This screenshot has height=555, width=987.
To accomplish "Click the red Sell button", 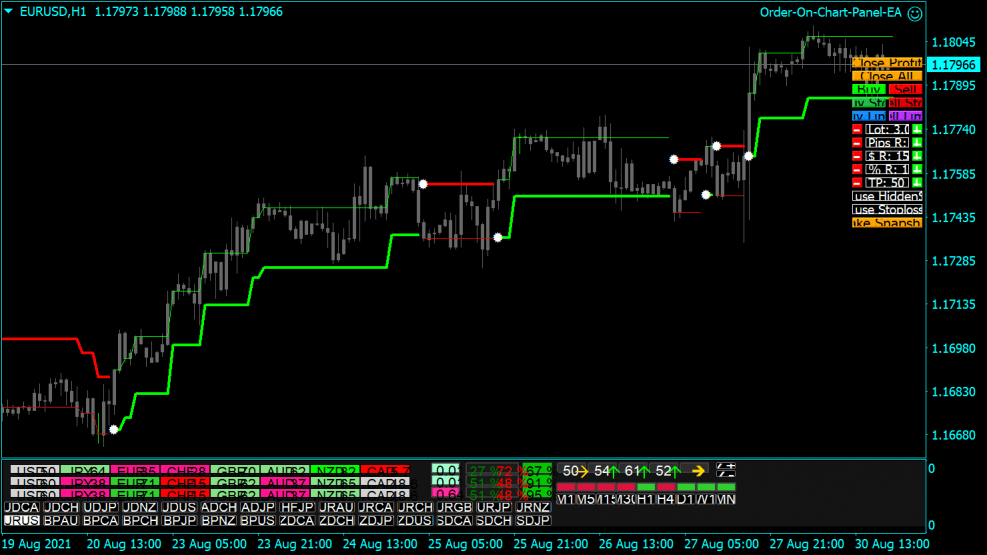I will 905,89.
